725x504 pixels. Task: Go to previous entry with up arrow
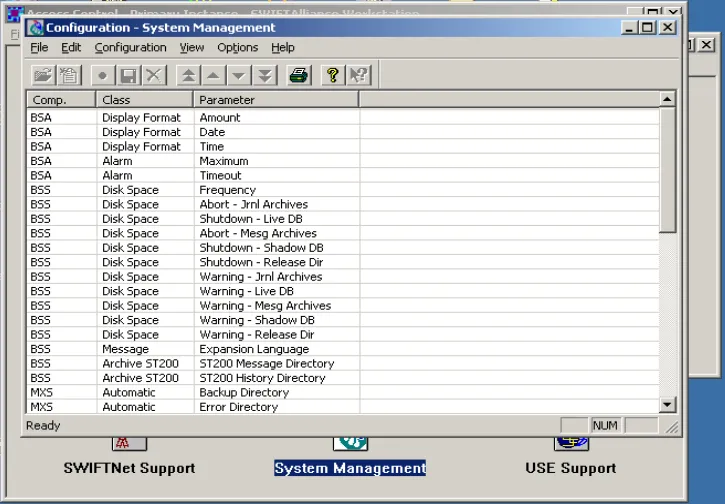click(213, 75)
